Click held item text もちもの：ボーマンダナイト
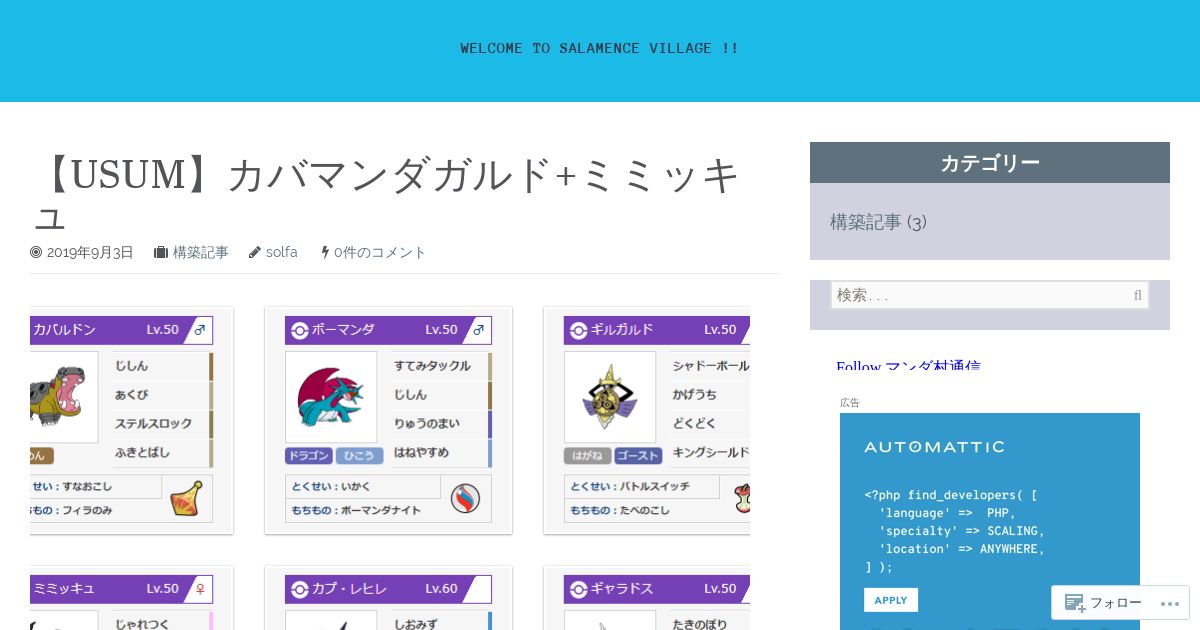 (x=356, y=510)
